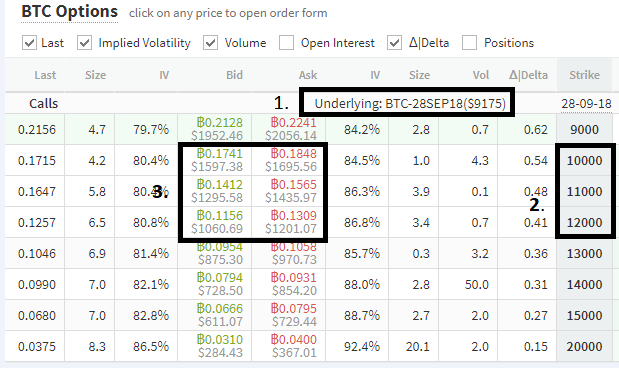This screenshot has width=619, height=368.
Task: Open order form via bid ฿0.1412
Action: pyautogui.click(x=219, y=184)
